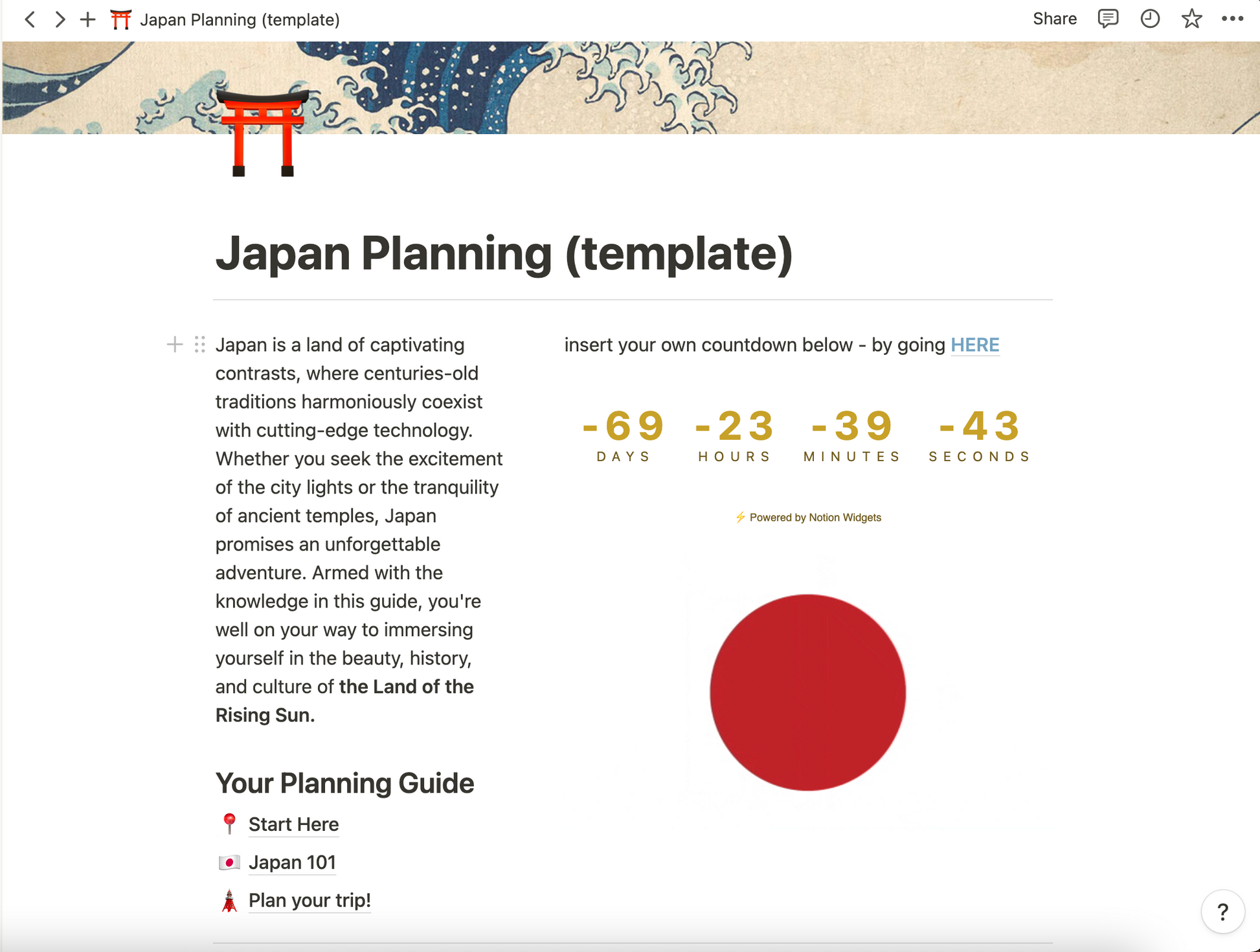Click the Share button
Image resolution: width=1260 pixels, height=952 pixels.
1054,19
